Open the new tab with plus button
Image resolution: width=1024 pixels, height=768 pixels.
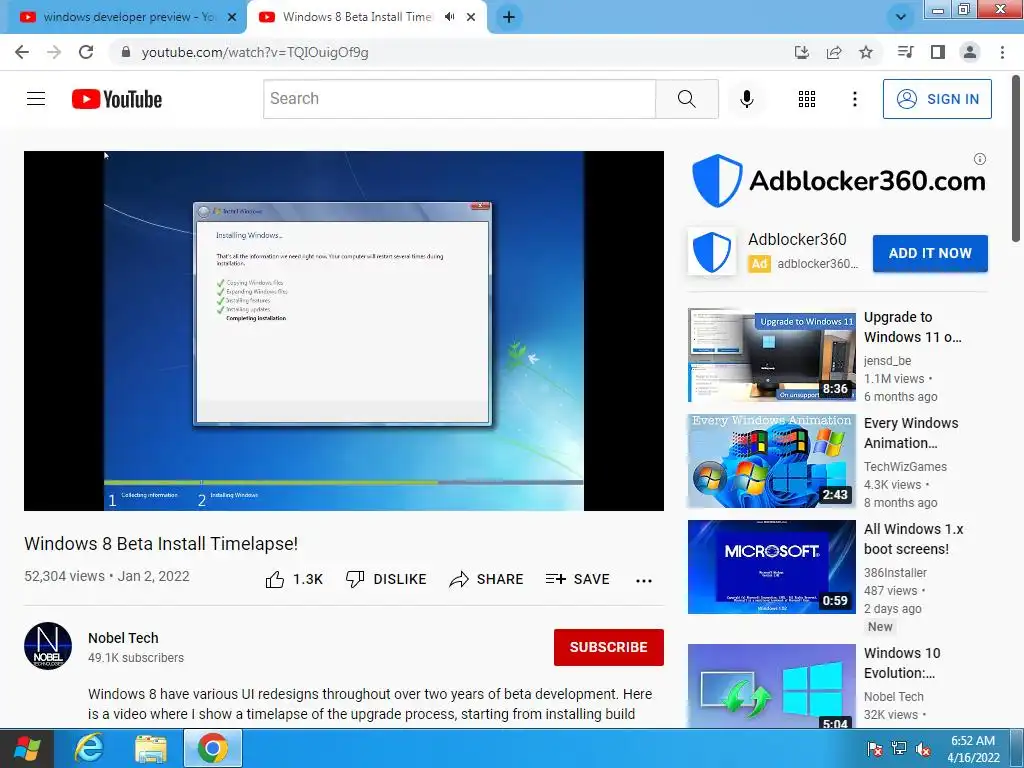coord(509,17)
